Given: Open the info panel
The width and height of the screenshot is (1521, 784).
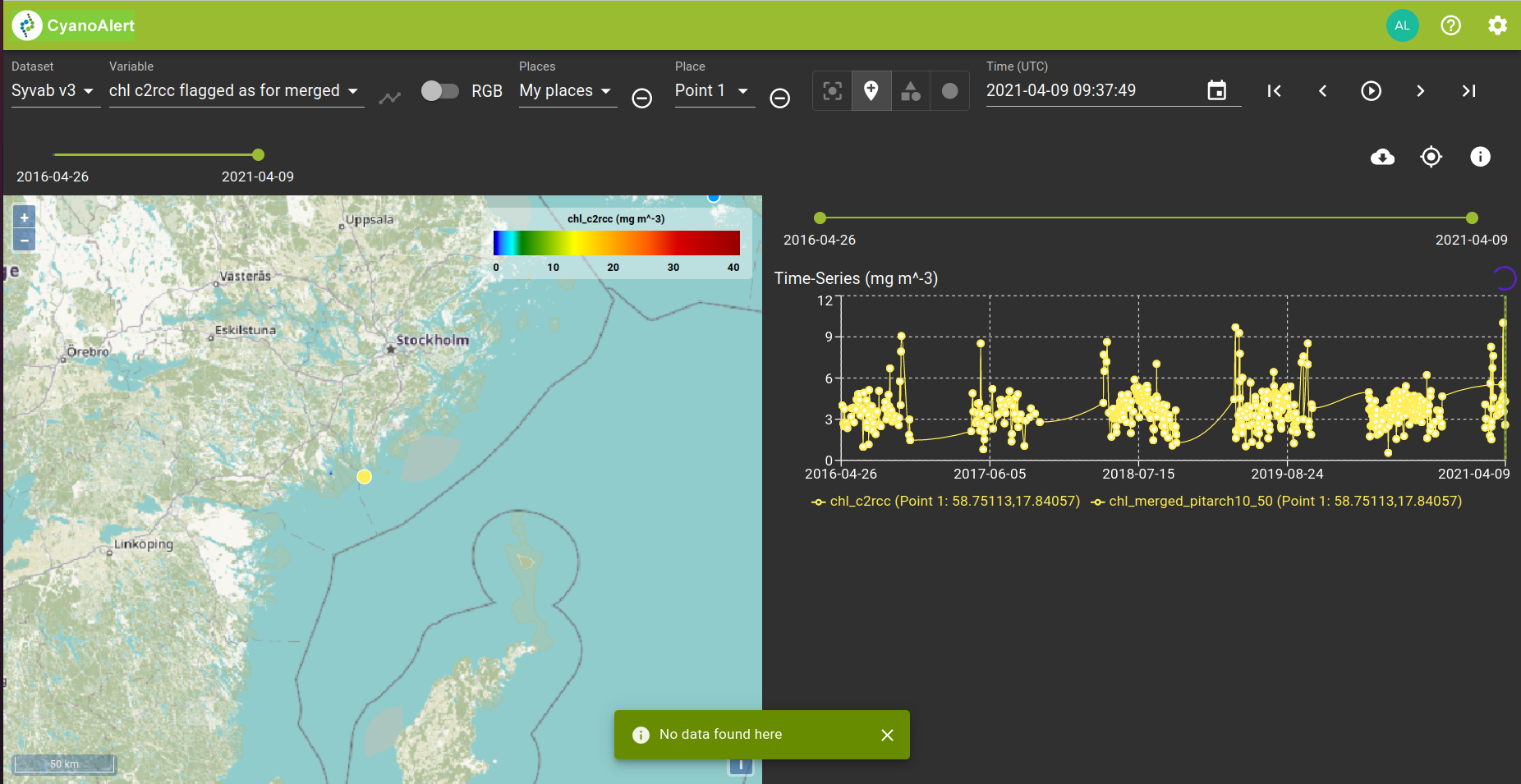Looking at the screenshot, I should click(1480, 157).
